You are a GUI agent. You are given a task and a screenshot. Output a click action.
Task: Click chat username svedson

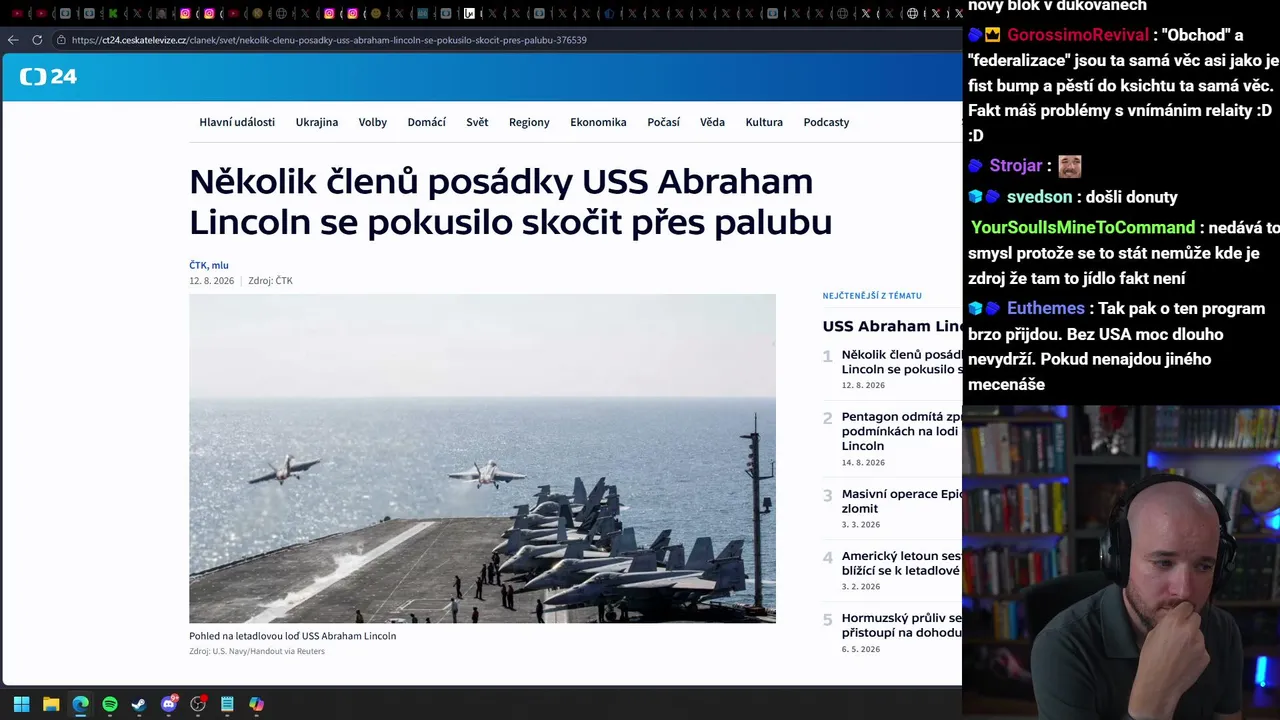click(1039, 197)
